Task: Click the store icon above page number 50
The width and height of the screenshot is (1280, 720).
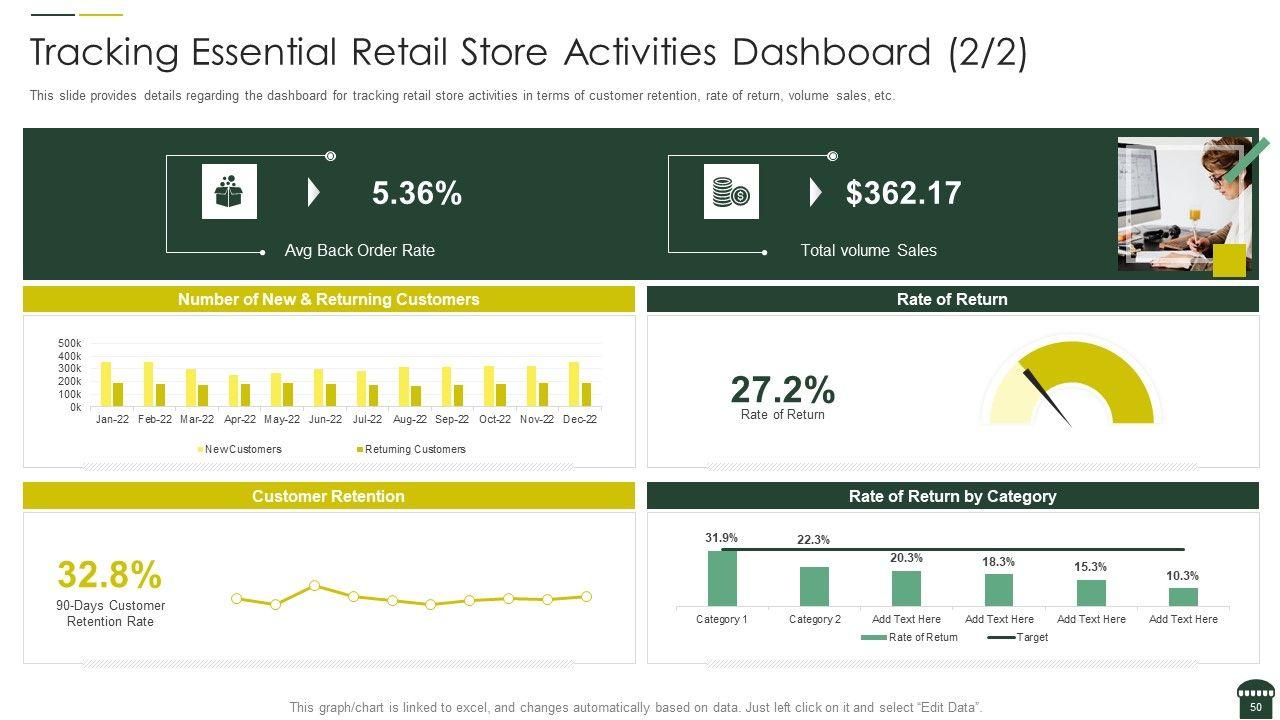Action: point(1255,690)
